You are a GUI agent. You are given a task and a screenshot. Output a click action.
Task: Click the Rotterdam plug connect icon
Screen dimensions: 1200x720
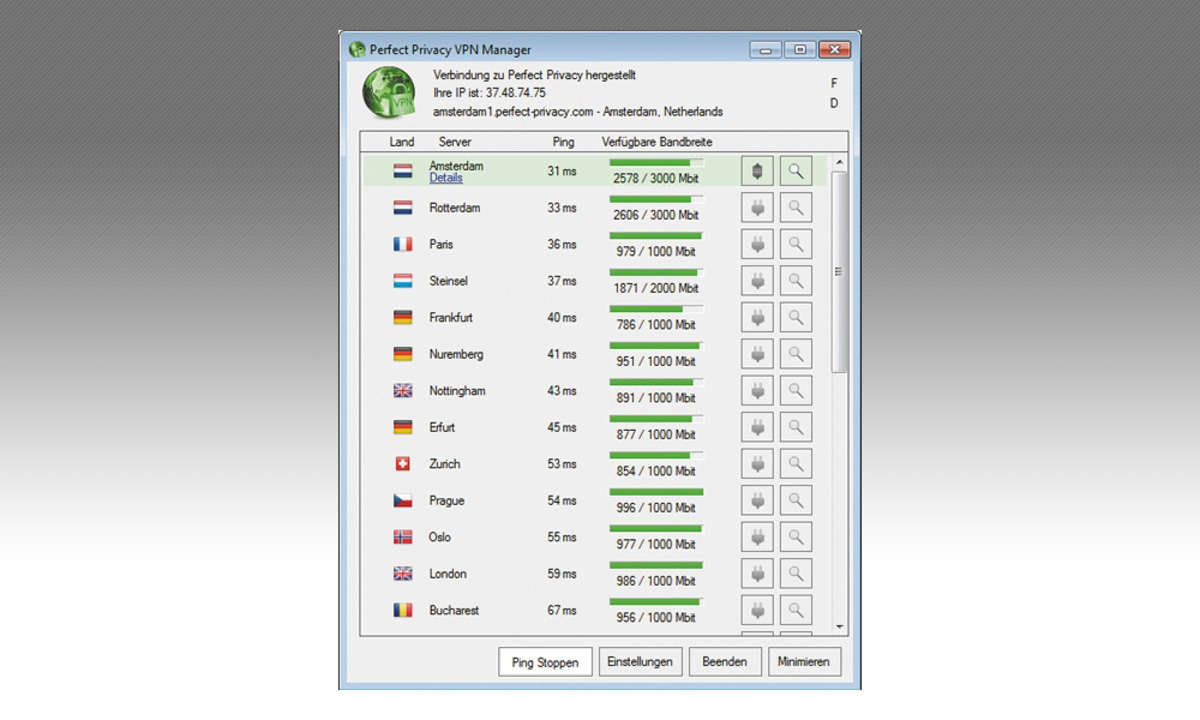pyautogui.click(x=757, y=208)
